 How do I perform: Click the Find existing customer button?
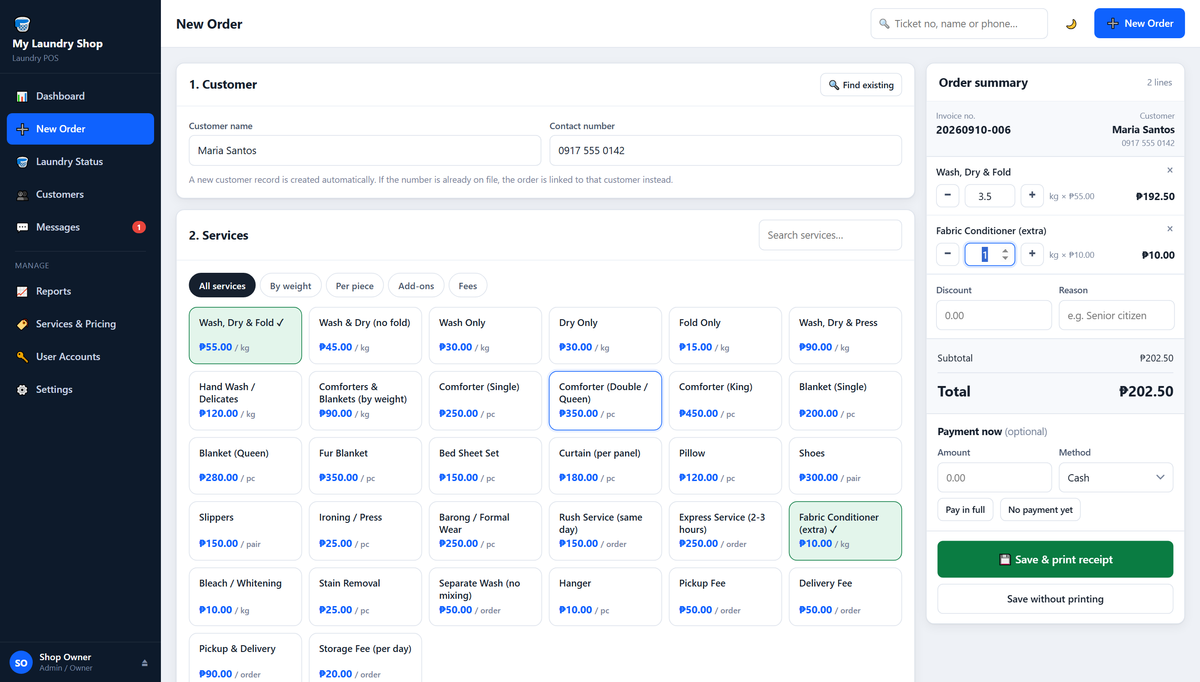(x=861, y=85)
